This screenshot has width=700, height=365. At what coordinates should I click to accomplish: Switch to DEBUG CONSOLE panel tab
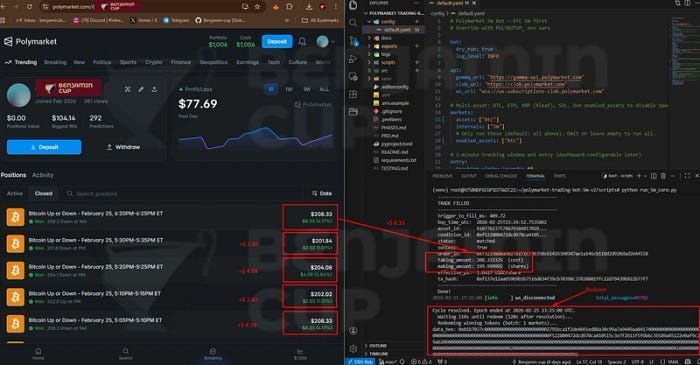501,176
